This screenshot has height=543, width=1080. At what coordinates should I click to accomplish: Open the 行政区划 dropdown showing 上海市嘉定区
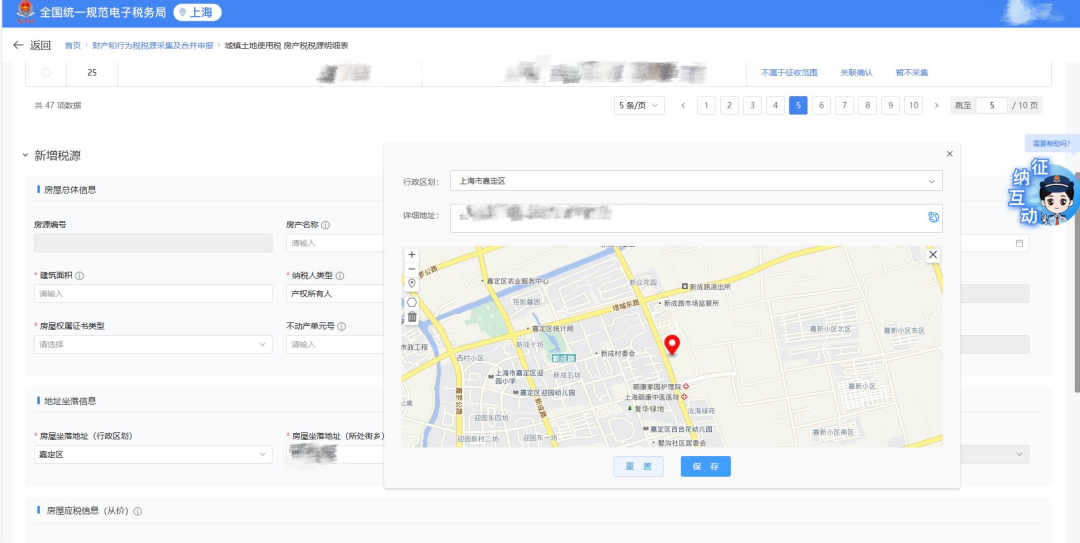coord(695,181)
